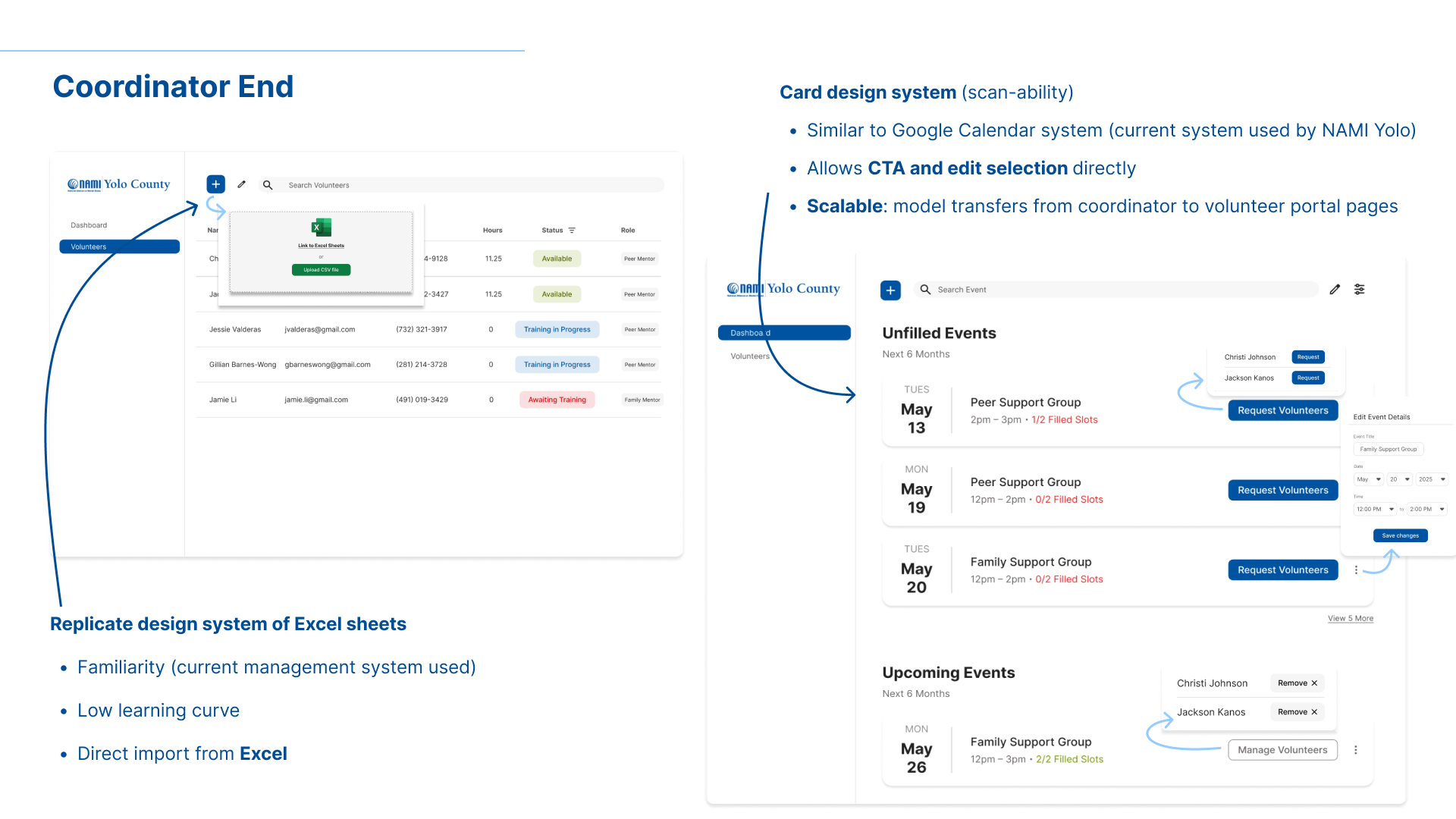Click the blue plus button beside Search Volunteers
Image resolution: width=1456 pixels, height=819 pixels.
215,184
